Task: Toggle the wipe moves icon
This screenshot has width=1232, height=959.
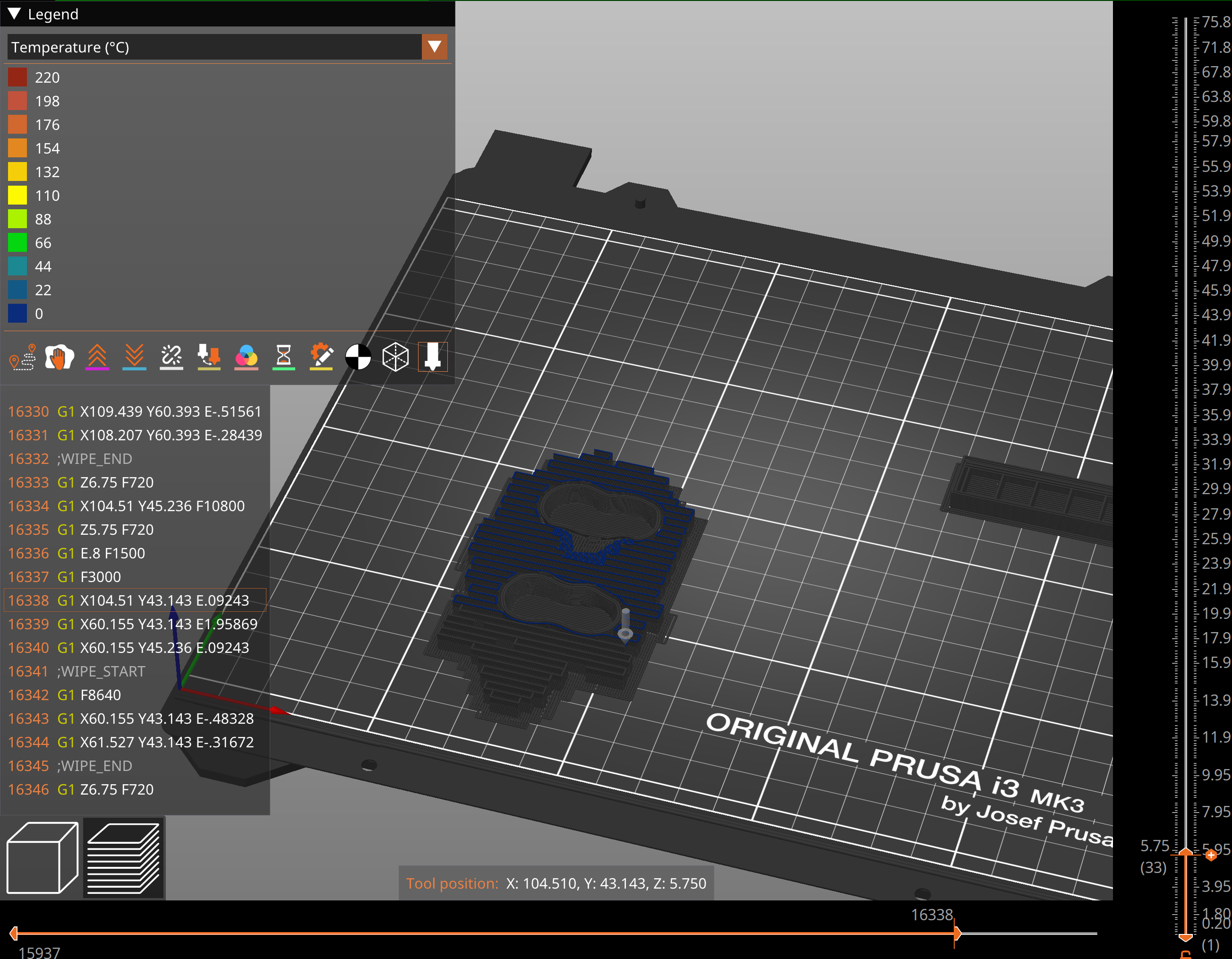Action: coord(59,357)
